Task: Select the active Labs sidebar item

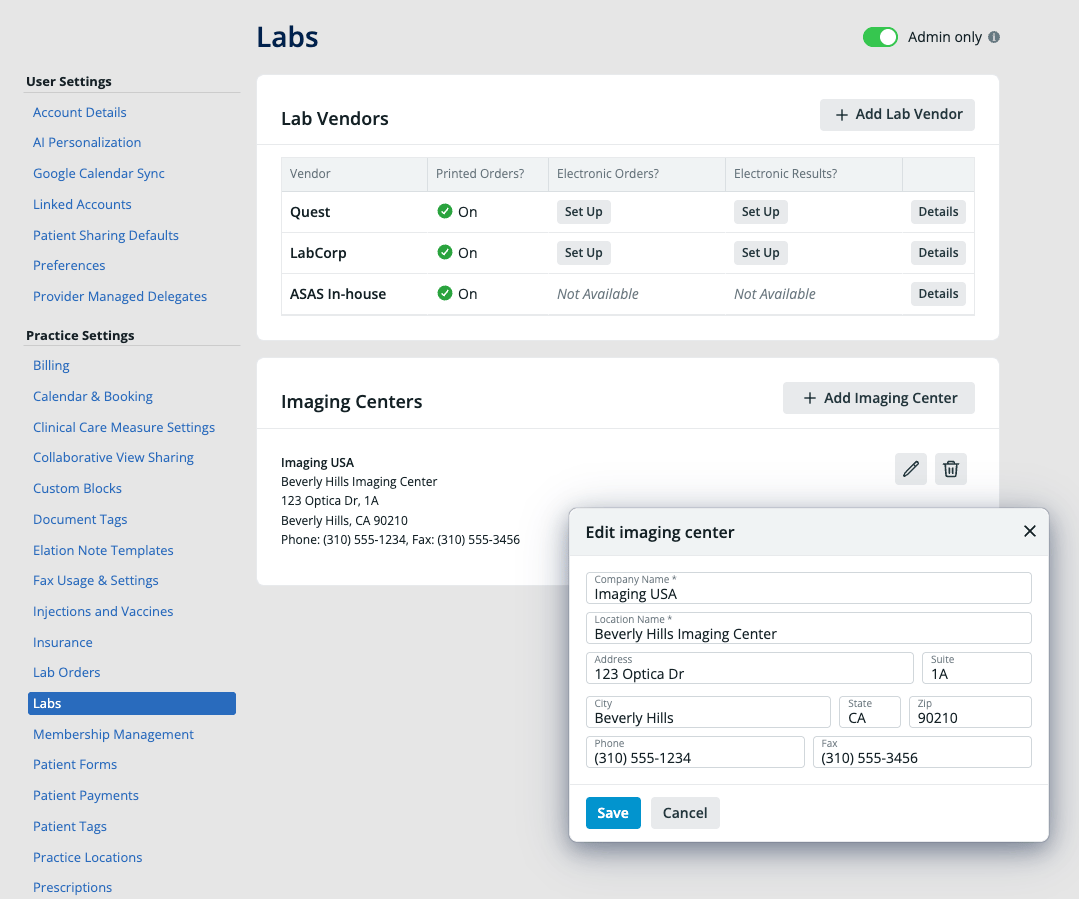Action: [131, 704]
